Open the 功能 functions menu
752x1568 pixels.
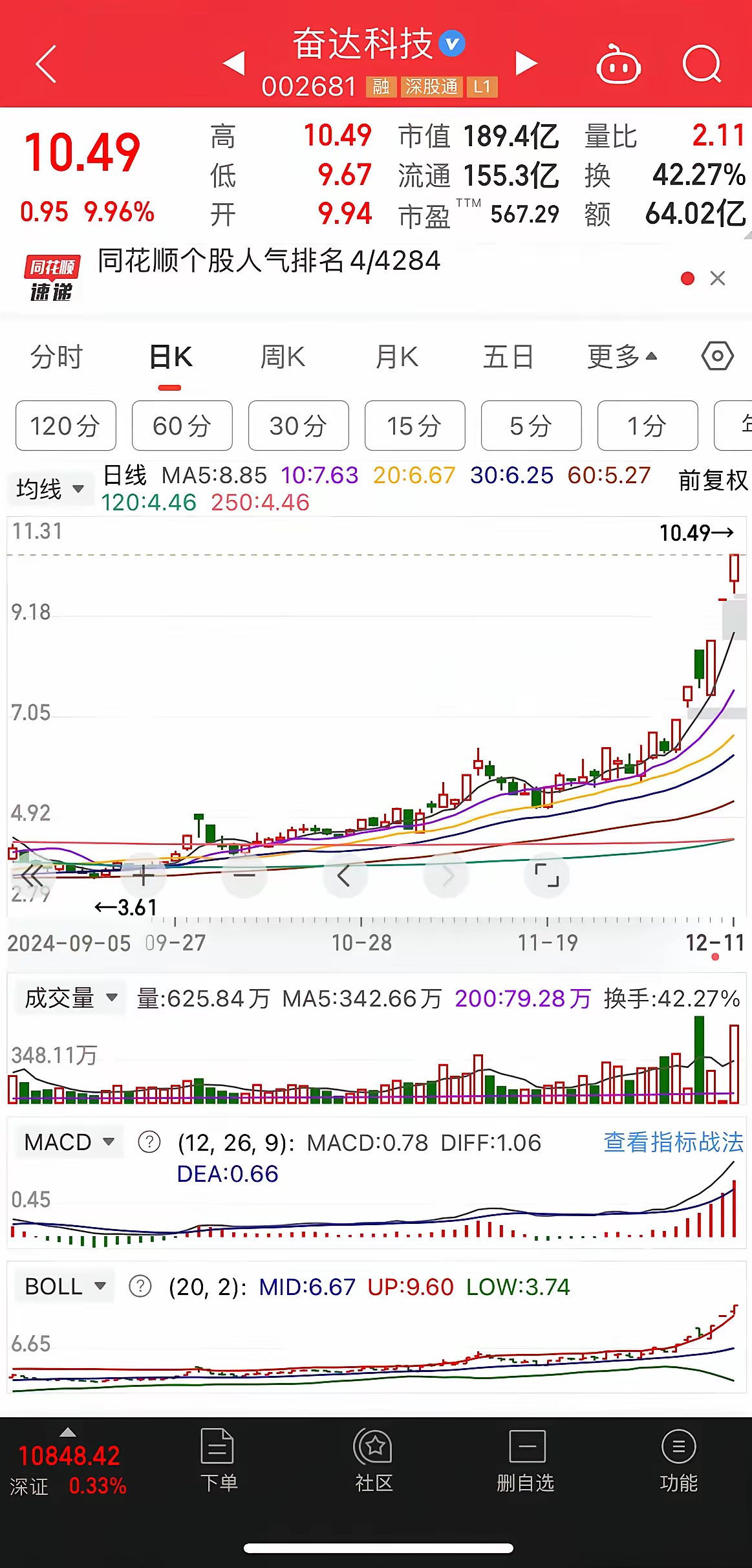679,1460
